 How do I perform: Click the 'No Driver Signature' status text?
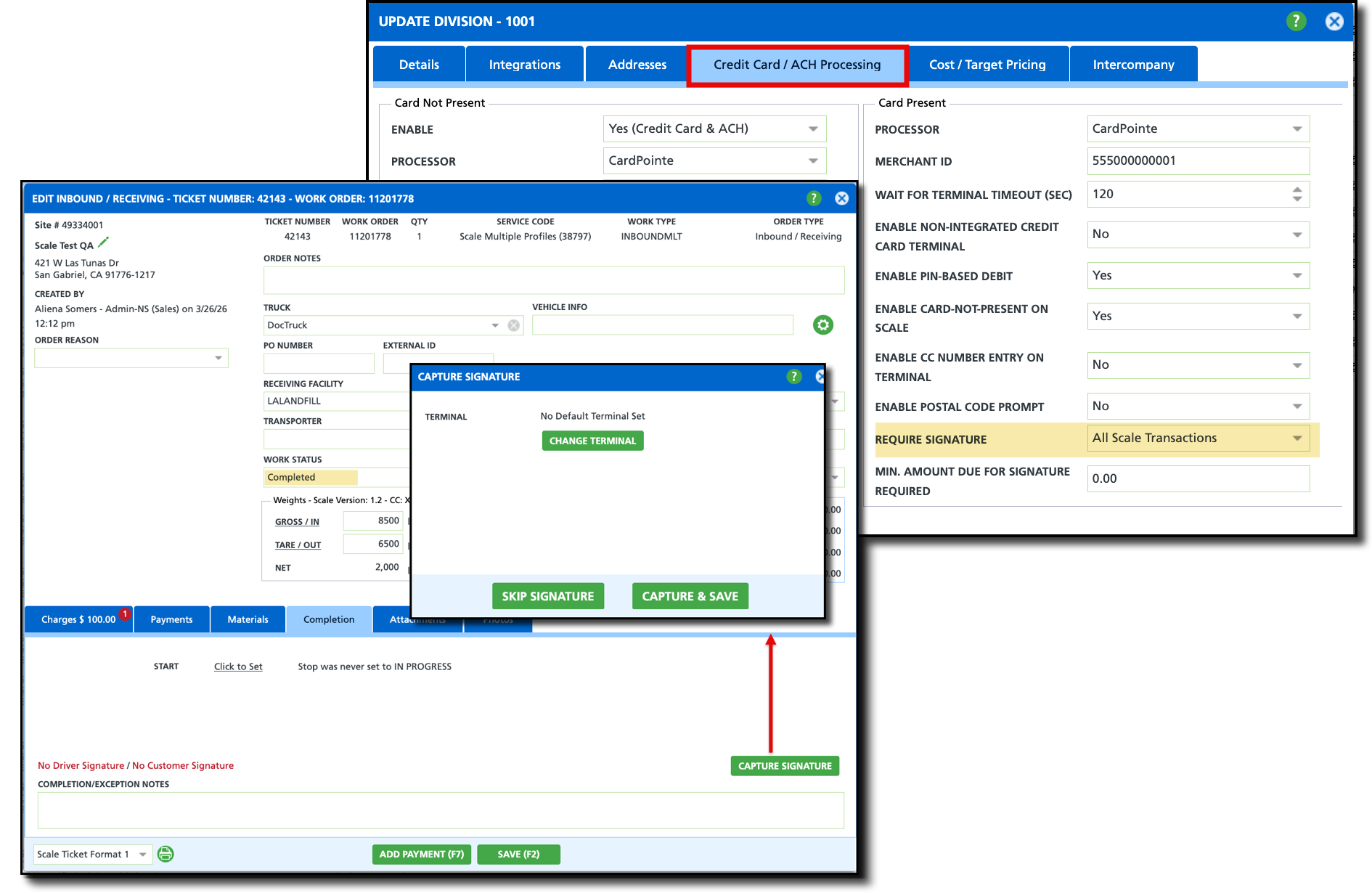pos(81,765)
